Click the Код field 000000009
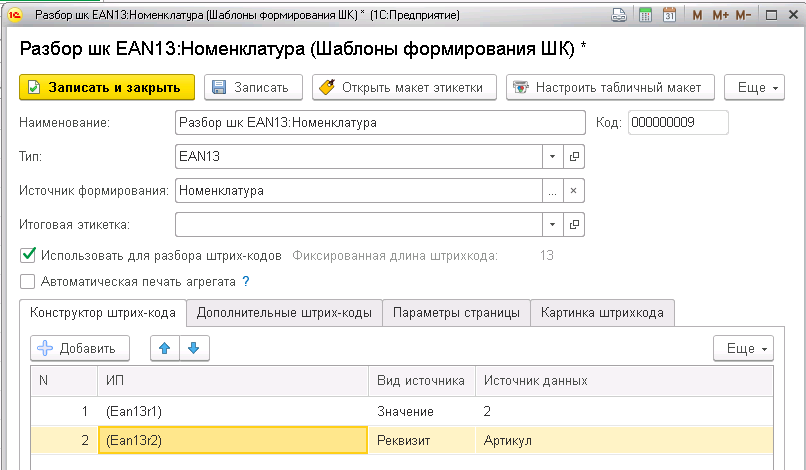 [x=678, y=122]
